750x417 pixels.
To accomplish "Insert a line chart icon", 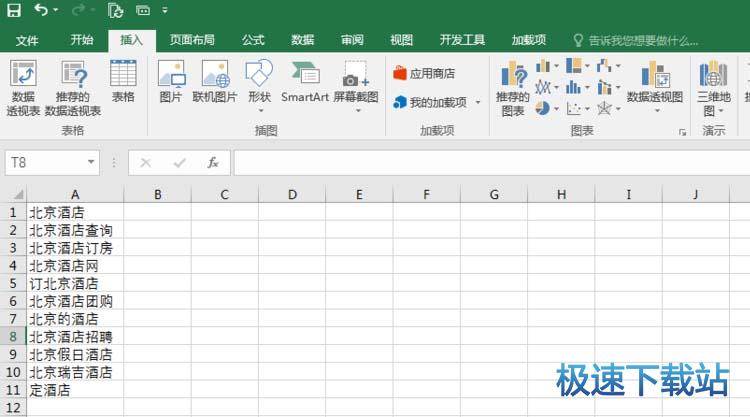I will 542,87.
